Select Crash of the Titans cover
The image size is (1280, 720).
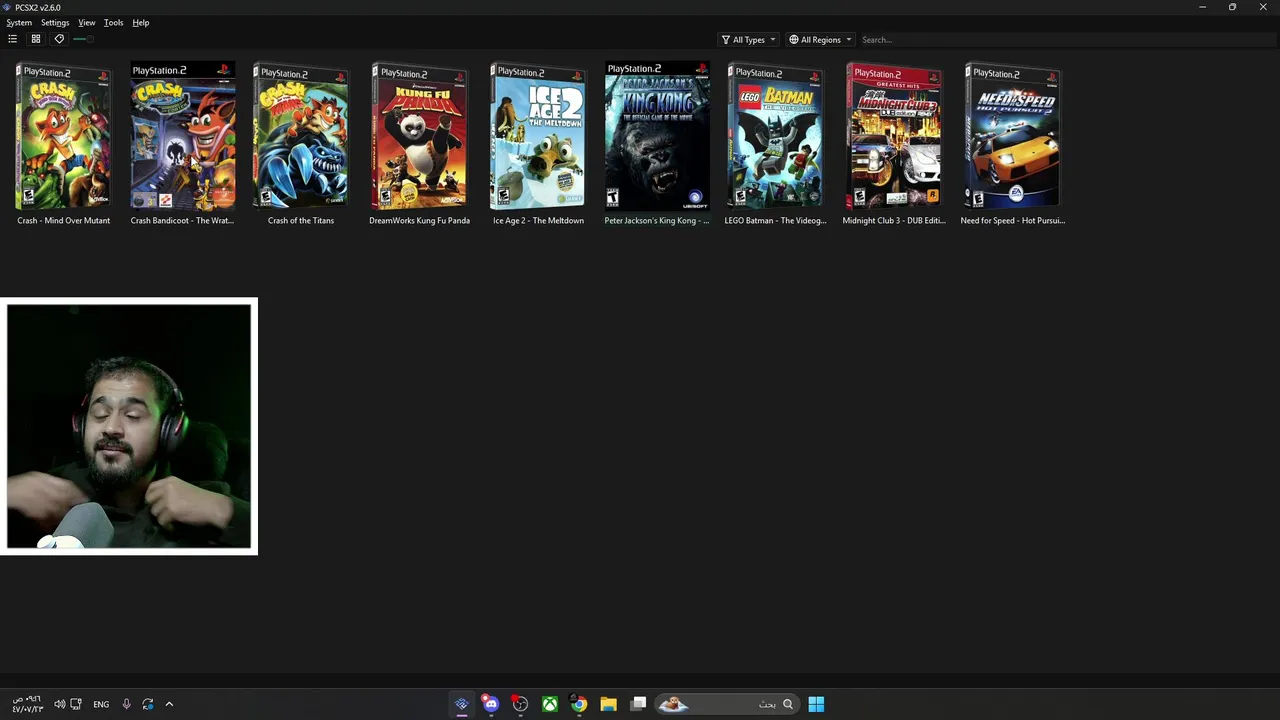tap(300, 136)
